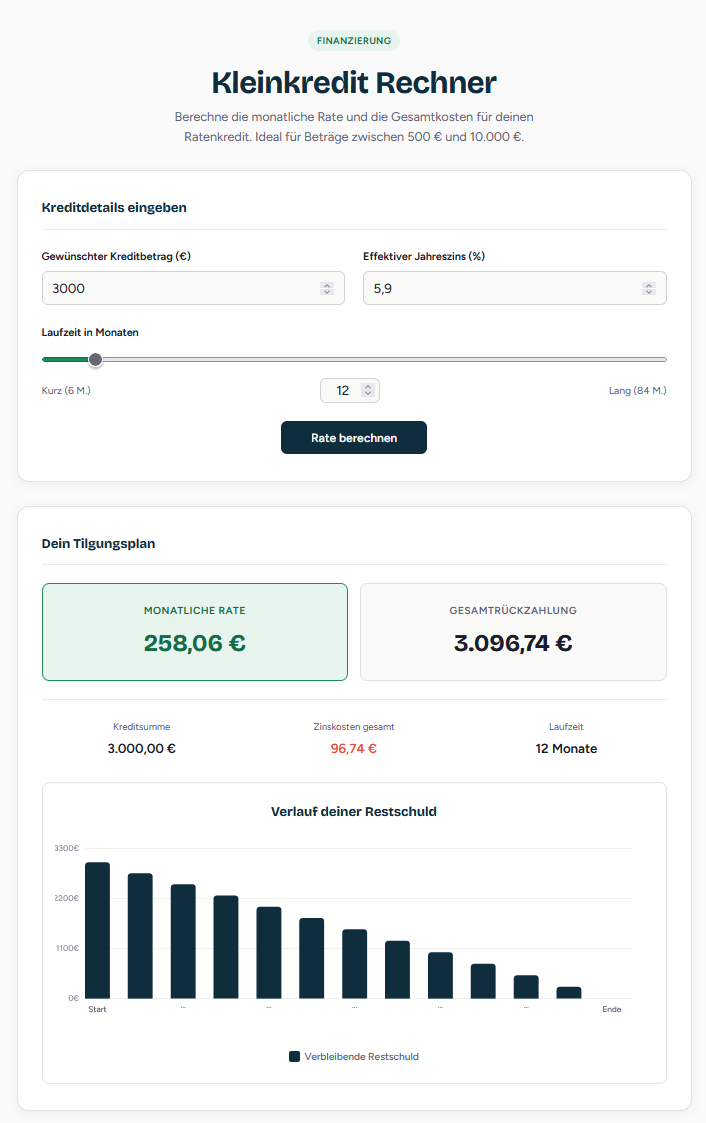
Task: Click the Gesamtrückzahlung card showing 3.096,74 €
Action: [513, 632]
